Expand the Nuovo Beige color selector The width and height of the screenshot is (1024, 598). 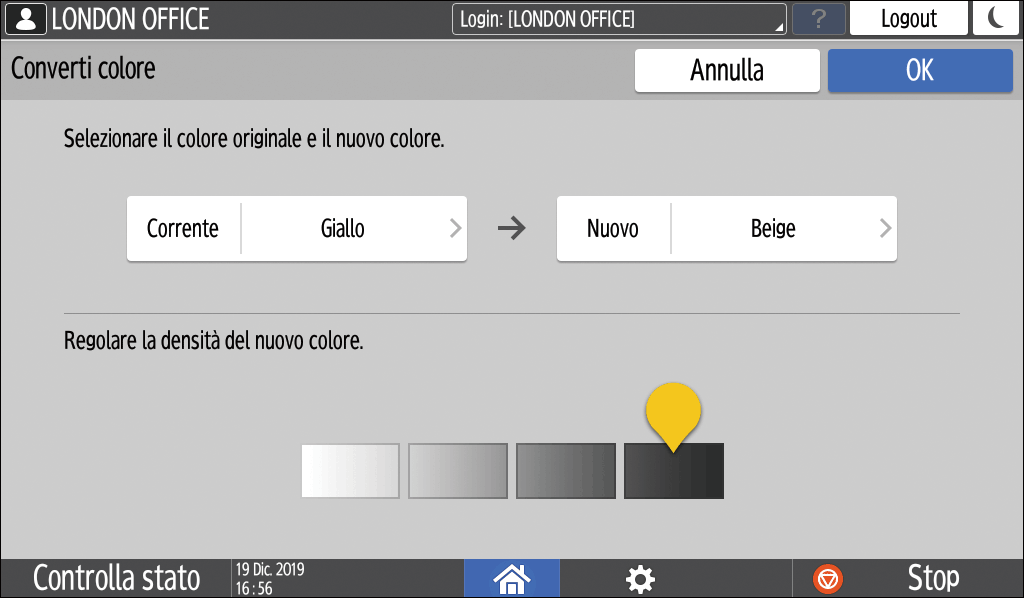point(726,228)
